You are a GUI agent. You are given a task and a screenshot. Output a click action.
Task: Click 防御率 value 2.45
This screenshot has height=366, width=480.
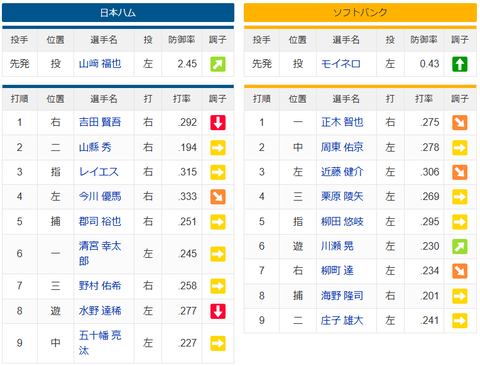(x=187, y=64)
